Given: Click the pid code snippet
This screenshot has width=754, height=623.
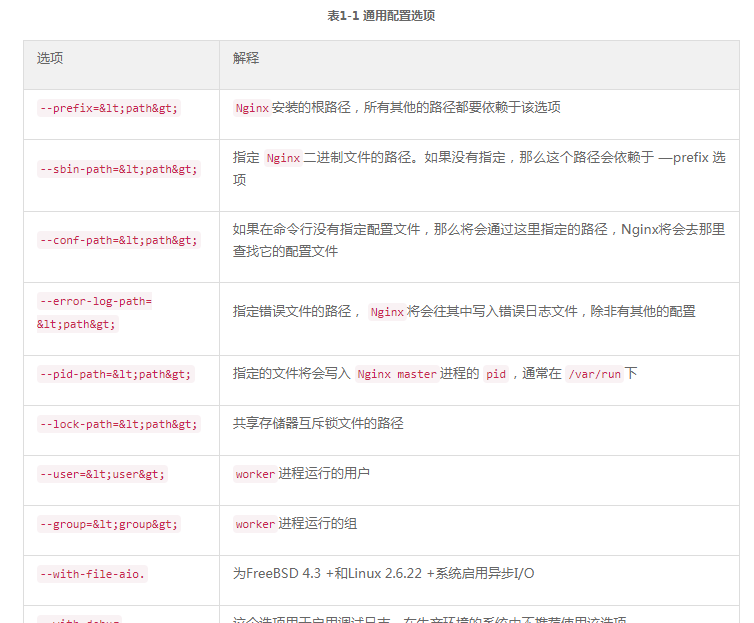Looking at the screenshot, I should tap(496, 374).
